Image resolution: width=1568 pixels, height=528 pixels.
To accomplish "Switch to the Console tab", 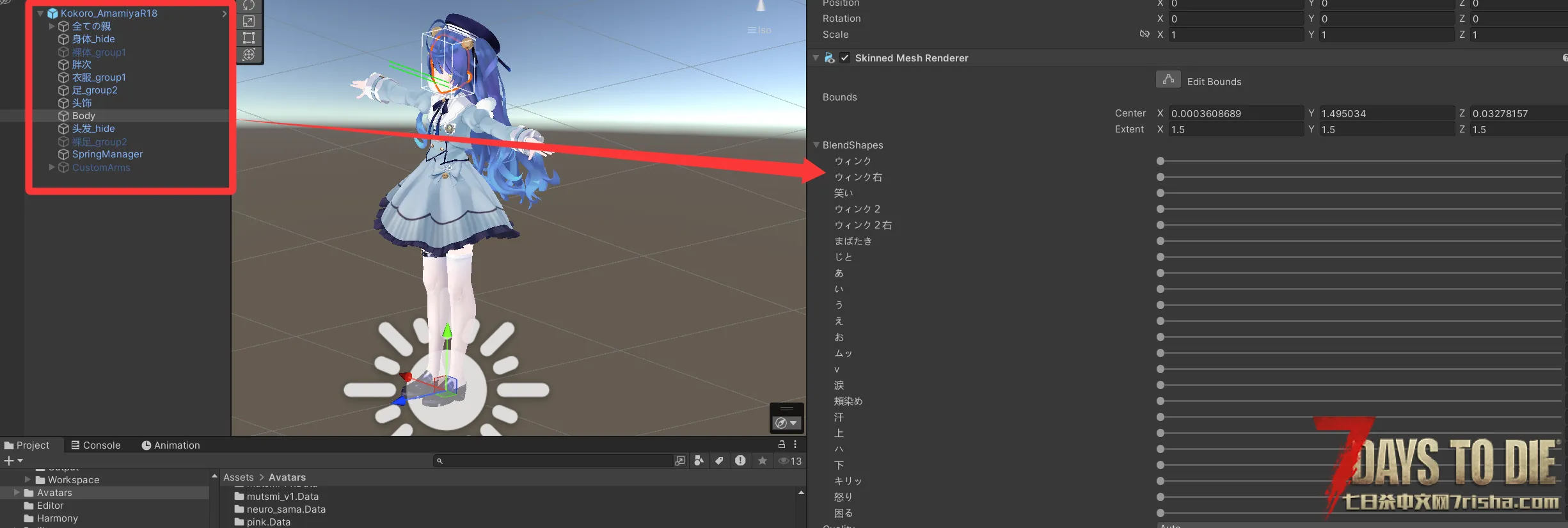I will point(95,445).
